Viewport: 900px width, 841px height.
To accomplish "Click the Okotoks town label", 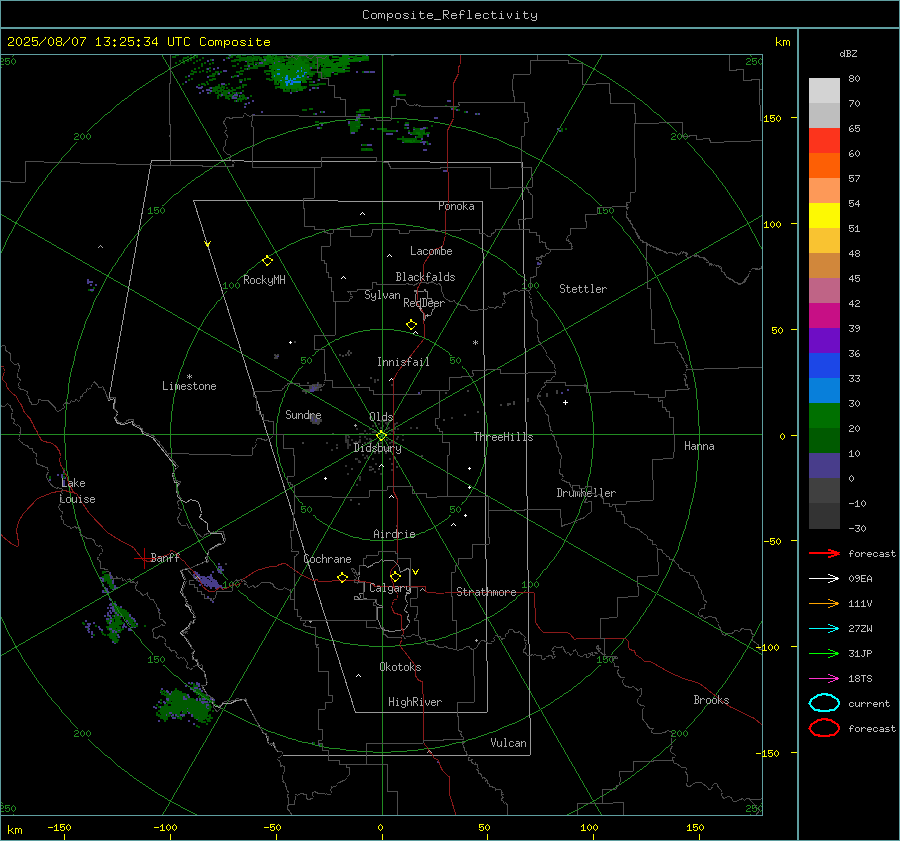I will [400, 667].
